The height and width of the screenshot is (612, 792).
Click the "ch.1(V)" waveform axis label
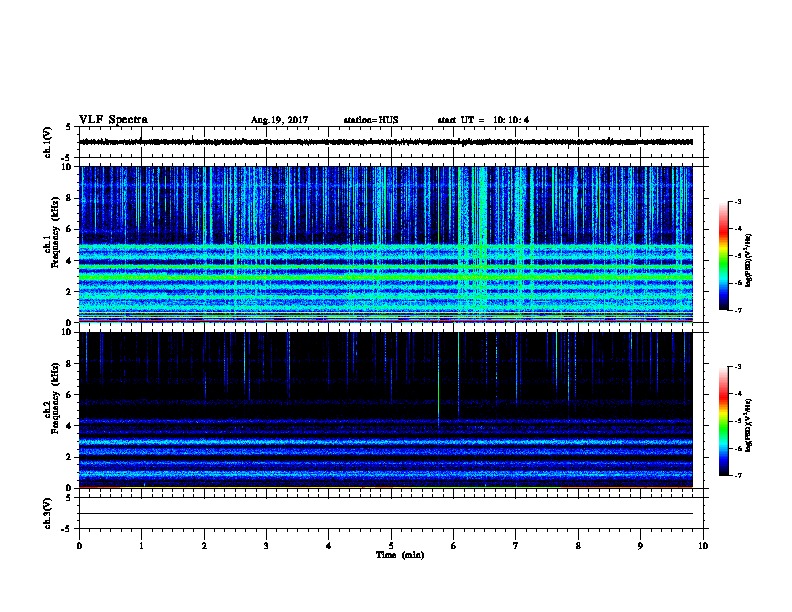[x=48, y=142]
